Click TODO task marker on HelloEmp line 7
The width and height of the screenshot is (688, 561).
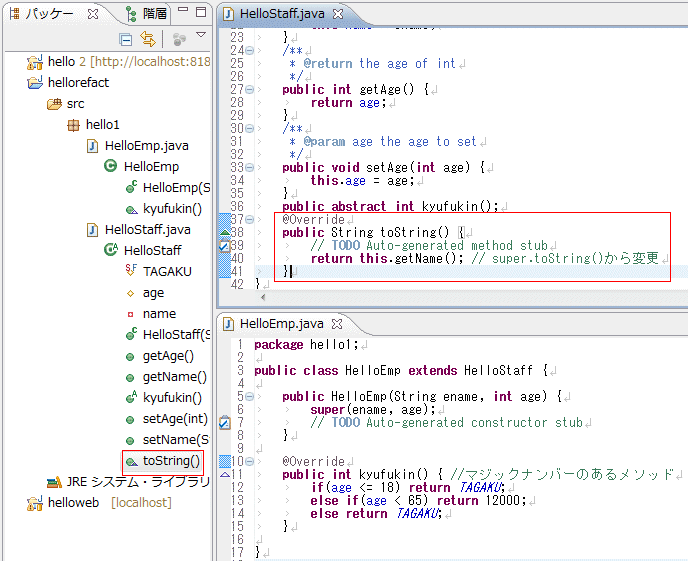[x=224, y=423]
